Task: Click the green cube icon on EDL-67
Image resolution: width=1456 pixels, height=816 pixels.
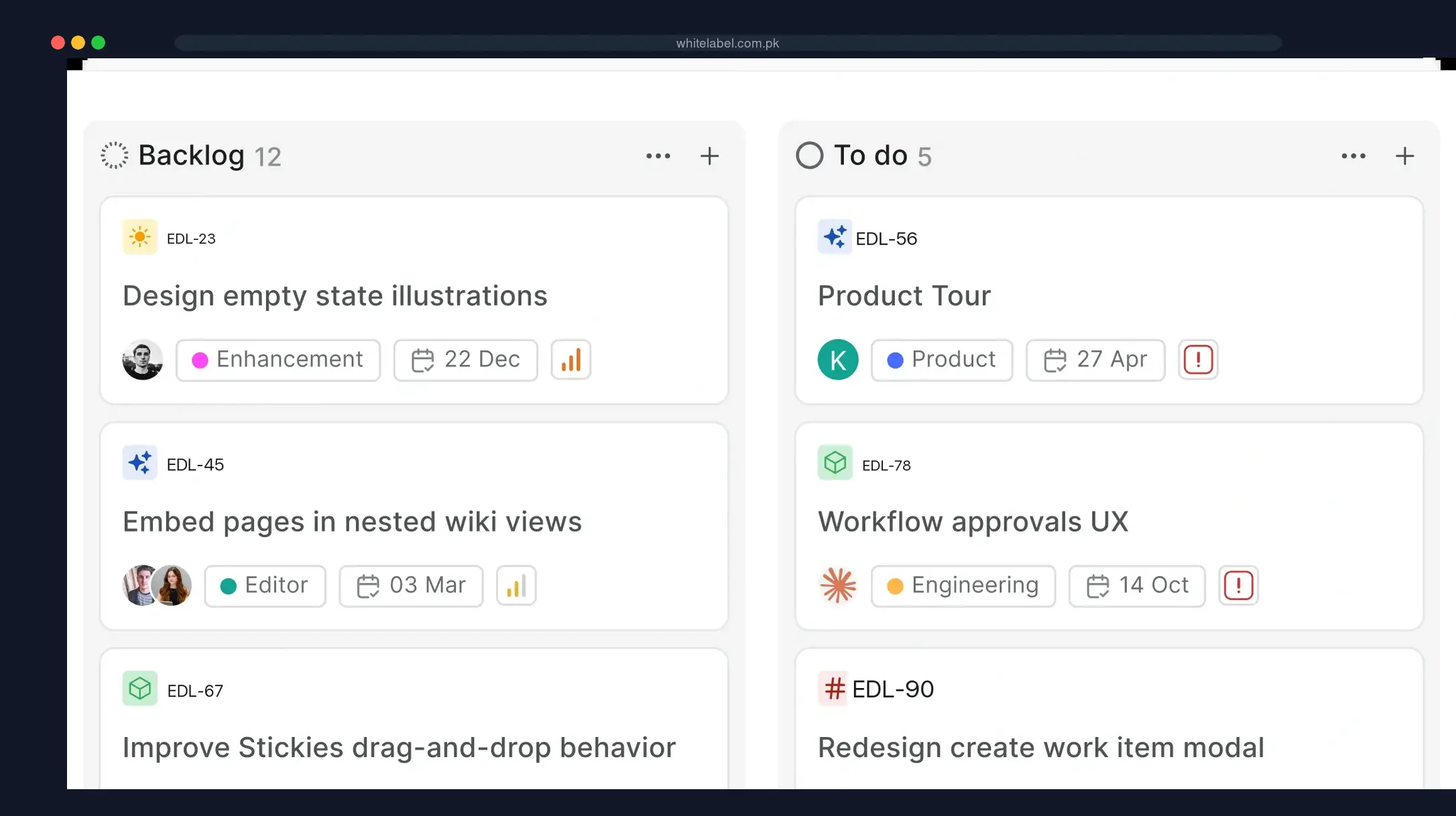Action: (x=139, y=689)
